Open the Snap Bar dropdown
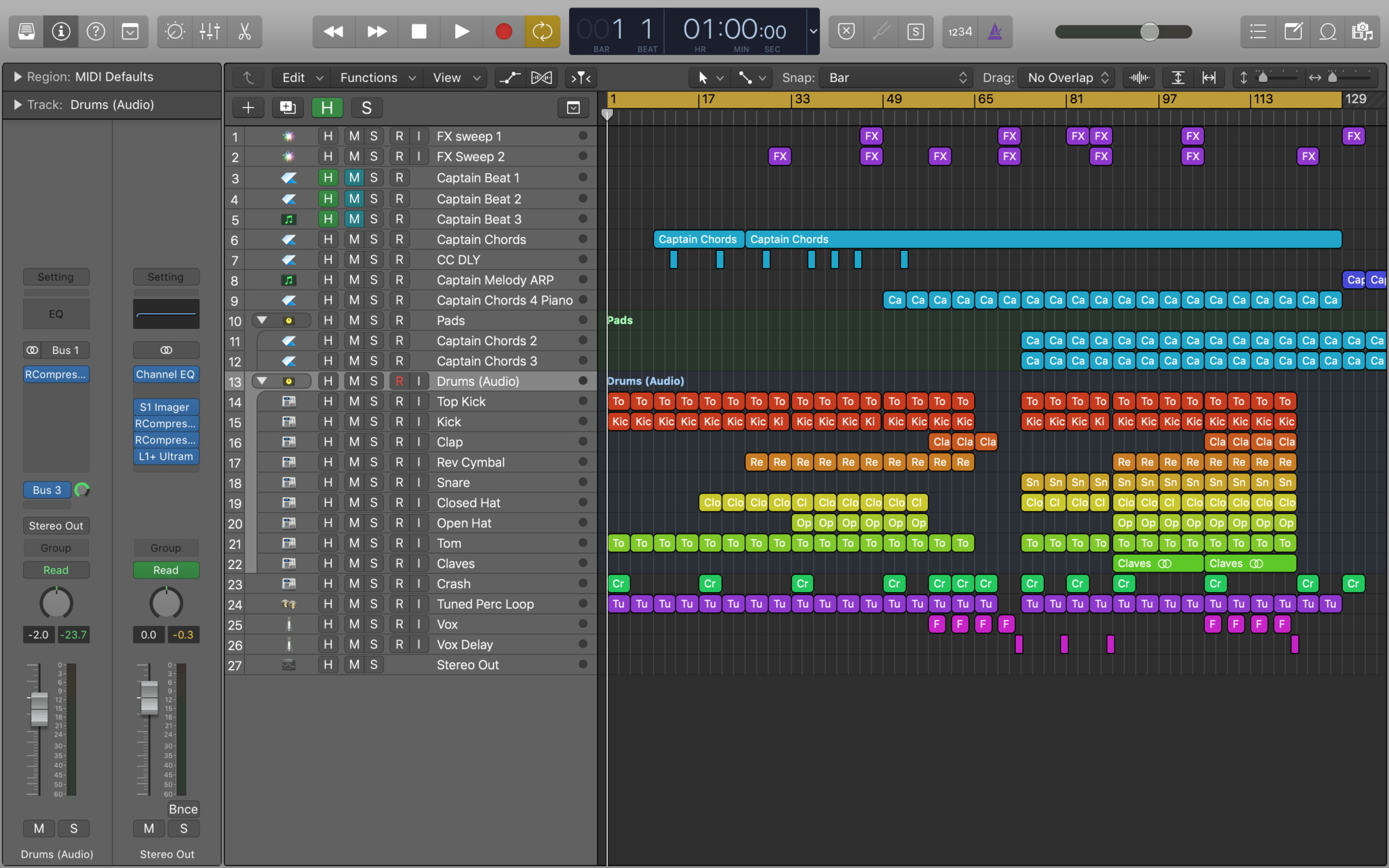Screen dimensions: 1389x868 (x=897, y=78)
